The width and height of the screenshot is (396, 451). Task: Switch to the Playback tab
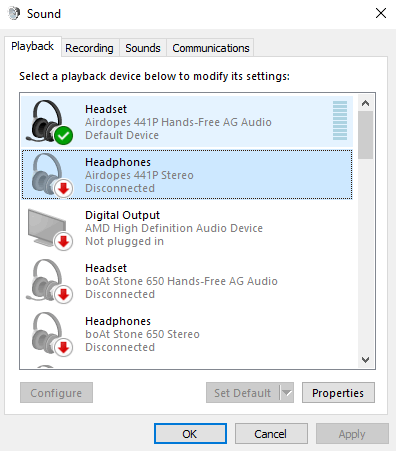33,46
